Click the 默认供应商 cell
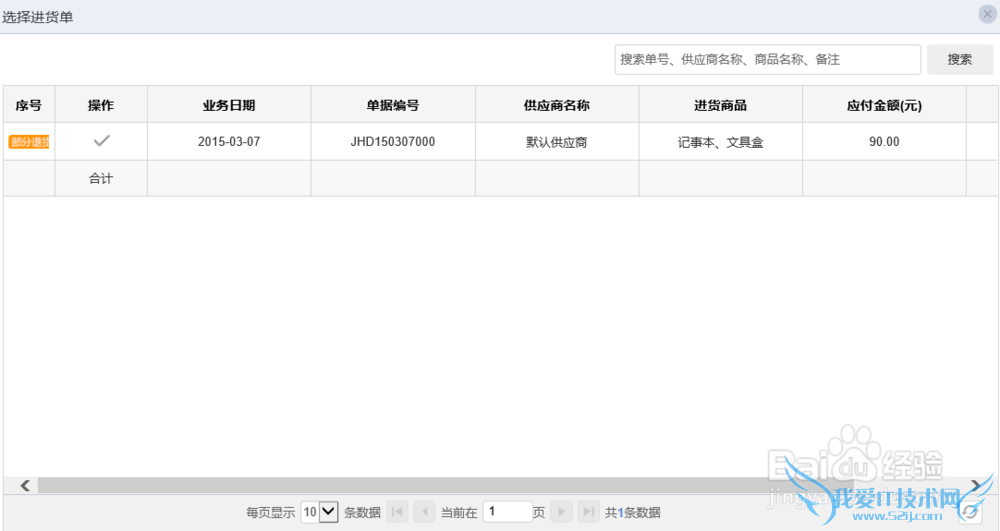 coord(557,142)
